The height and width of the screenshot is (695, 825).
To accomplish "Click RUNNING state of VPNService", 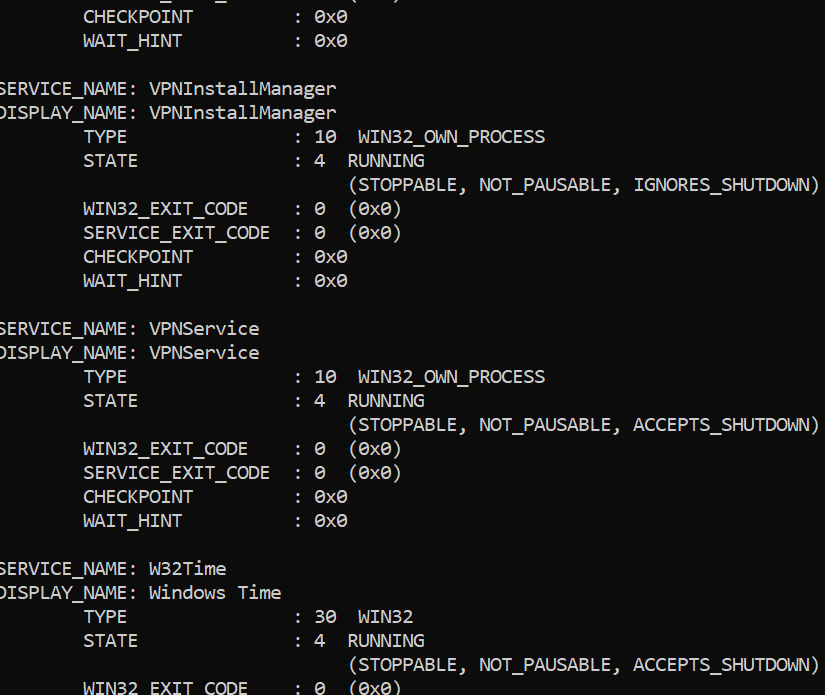I will (386, 401).
